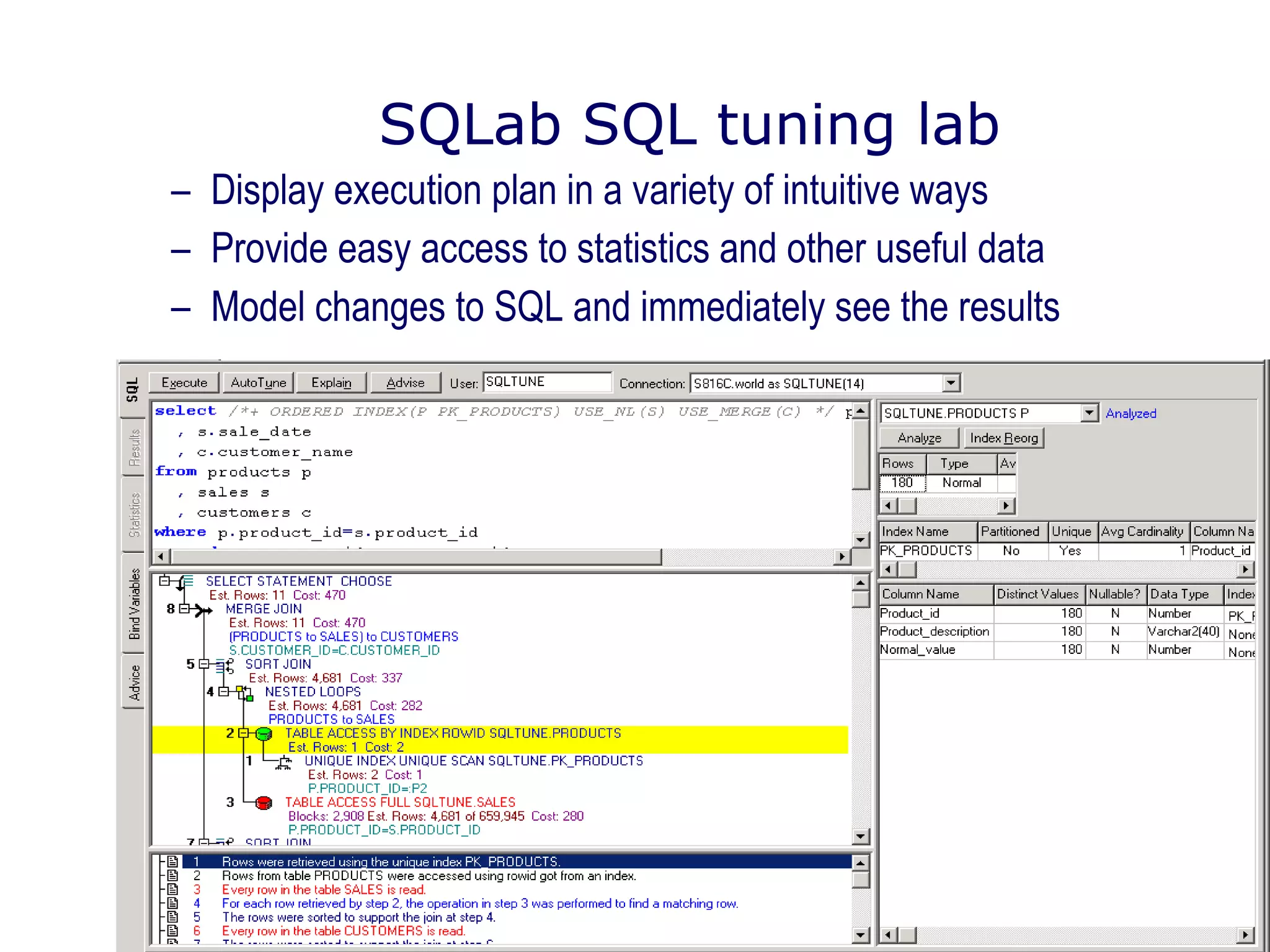Click the Analyzed link
Screen dimensions: 1270x952
tap(1130, 413)
